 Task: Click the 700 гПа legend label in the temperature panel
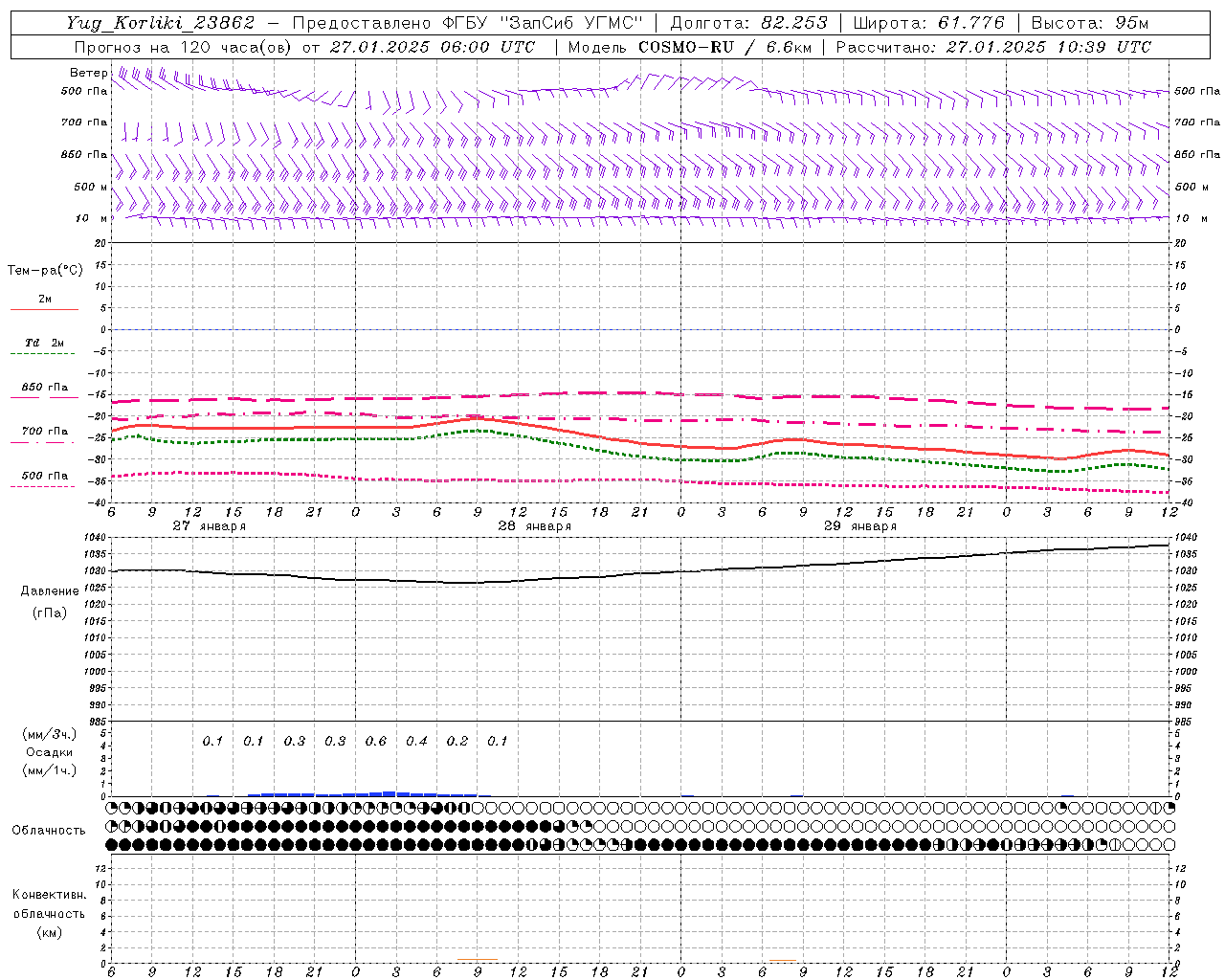tap(45, 432)
